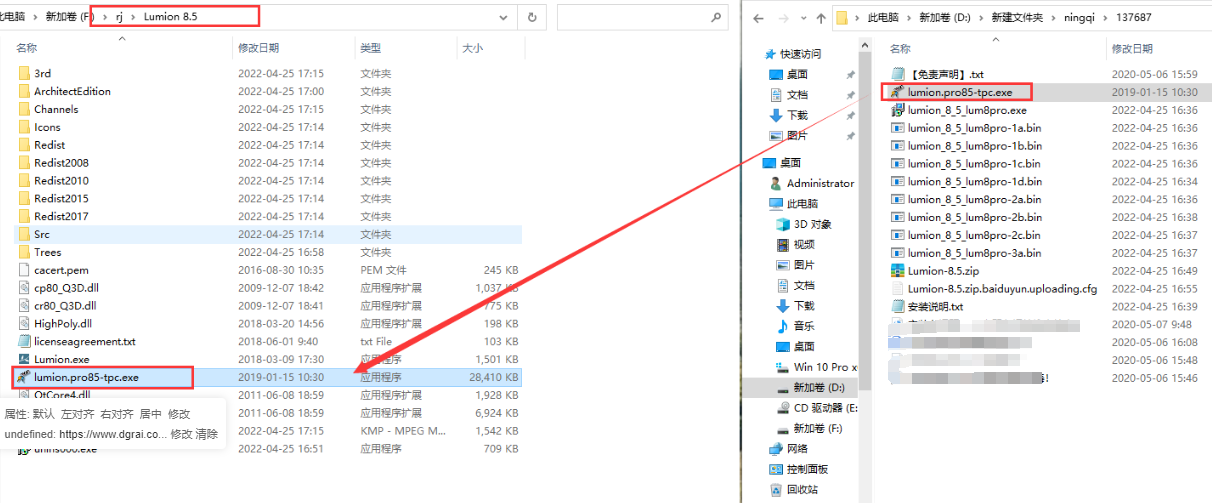The height and width of the screenshot is (503, 1212).
Task: Sort by 类型 column header
Action: (x=371, y=48)
